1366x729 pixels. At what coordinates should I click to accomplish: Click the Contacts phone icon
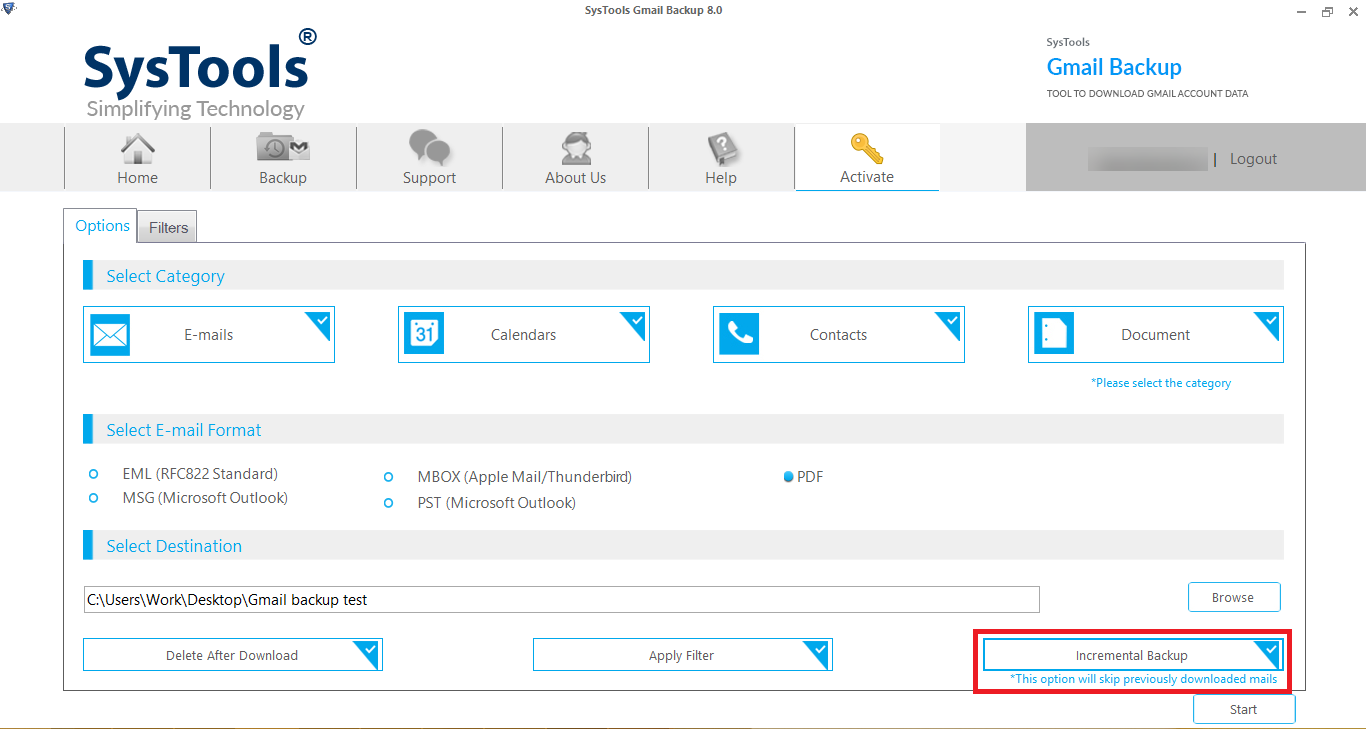[739, 335]
